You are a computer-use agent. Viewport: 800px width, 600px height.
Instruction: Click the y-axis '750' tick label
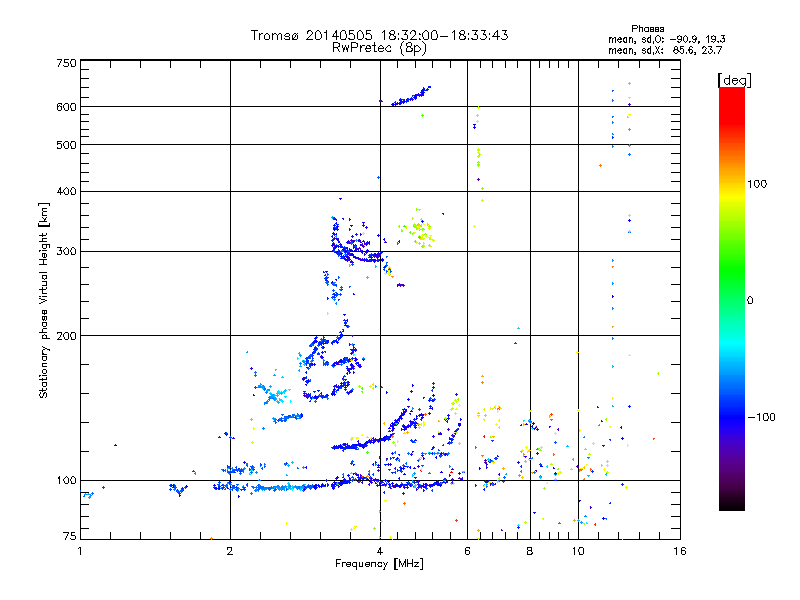(x=66, y=63)
